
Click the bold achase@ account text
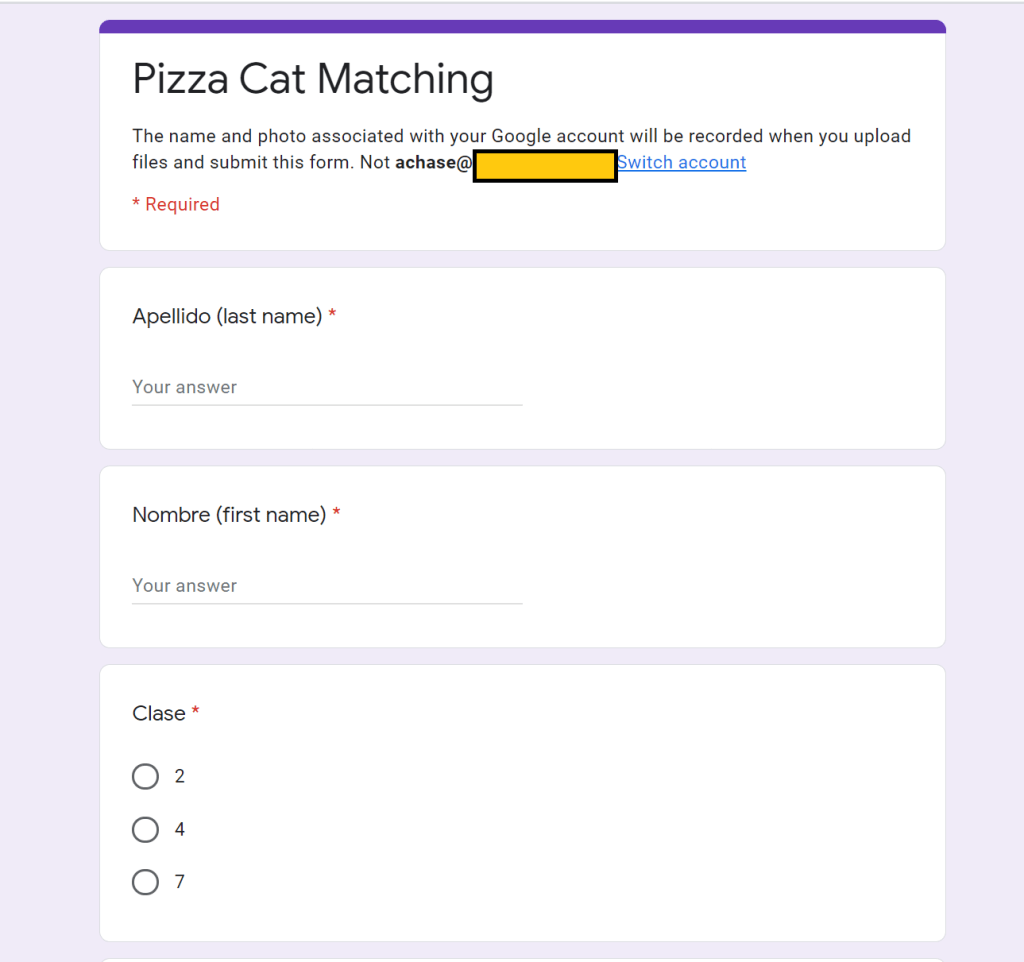432,163
